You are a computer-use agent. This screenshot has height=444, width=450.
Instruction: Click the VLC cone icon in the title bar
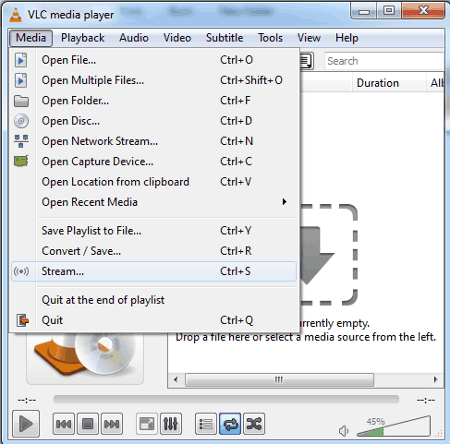15,15
